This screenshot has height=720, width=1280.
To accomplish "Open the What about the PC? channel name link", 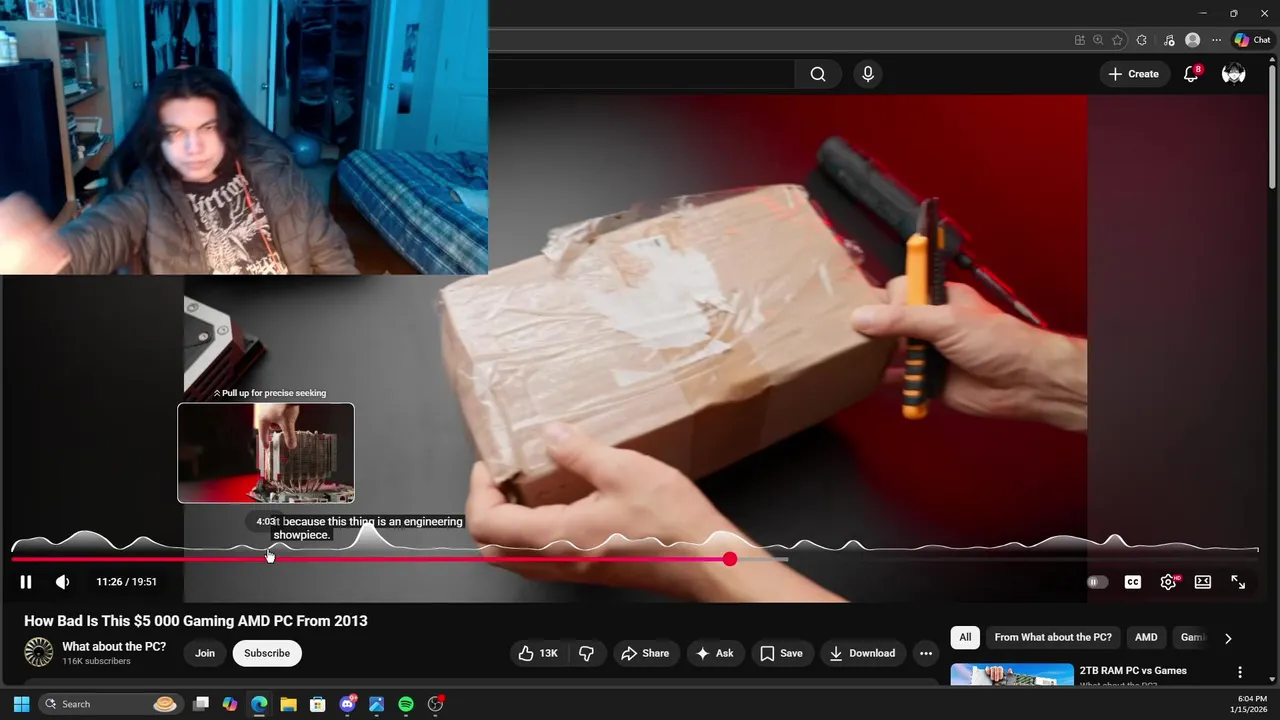I will (x=114, y=646).
